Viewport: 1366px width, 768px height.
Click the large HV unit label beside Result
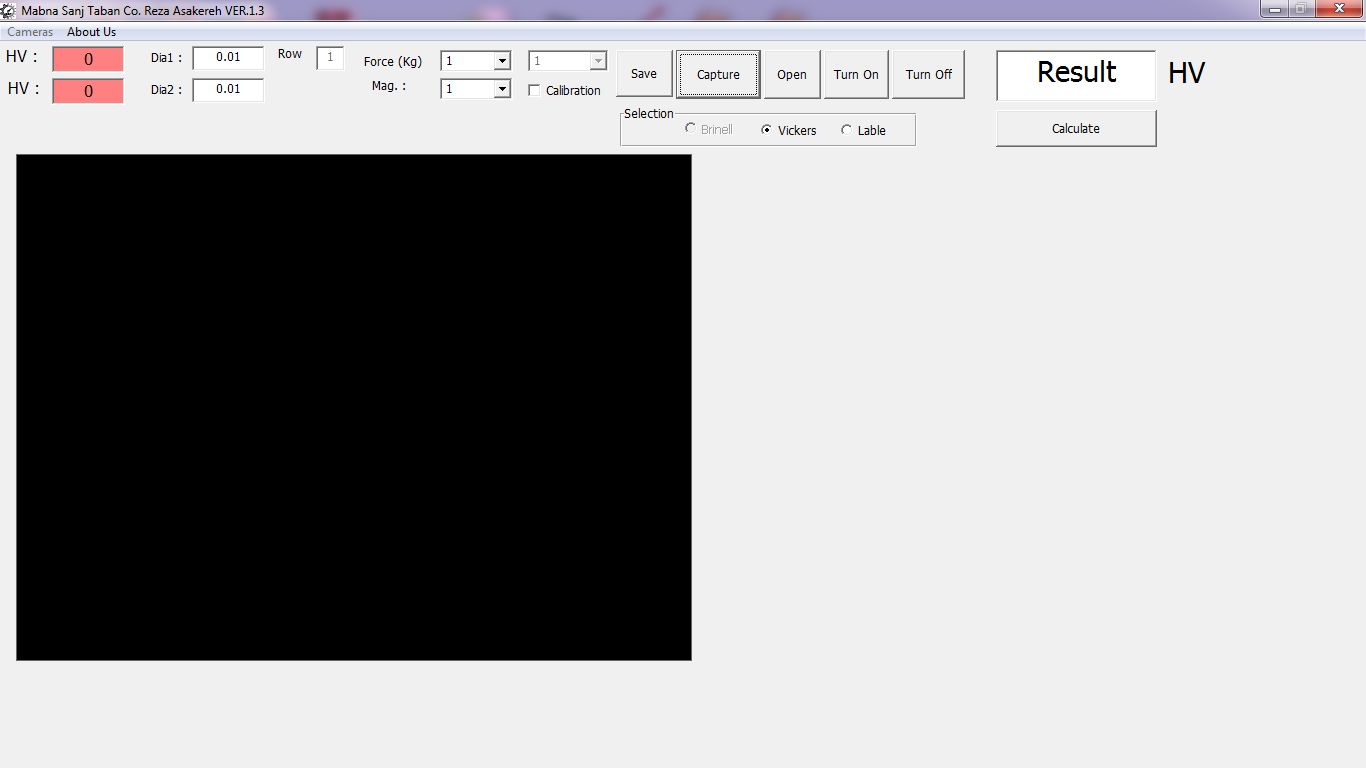(1186, 73)
